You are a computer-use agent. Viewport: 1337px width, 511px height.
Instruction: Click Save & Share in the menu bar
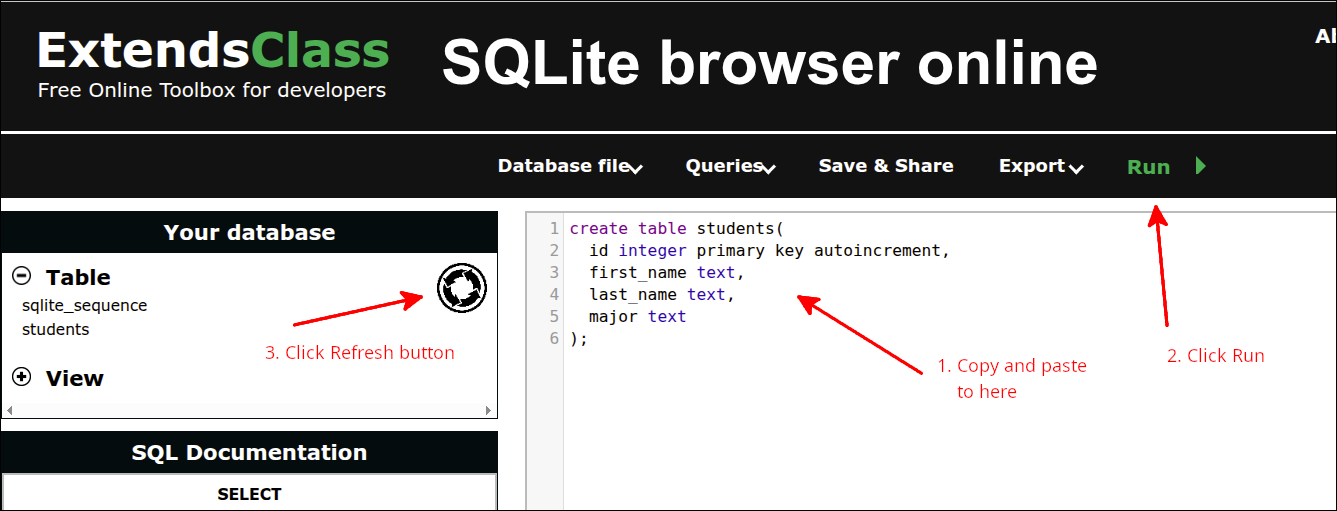(x=886, y=166)
